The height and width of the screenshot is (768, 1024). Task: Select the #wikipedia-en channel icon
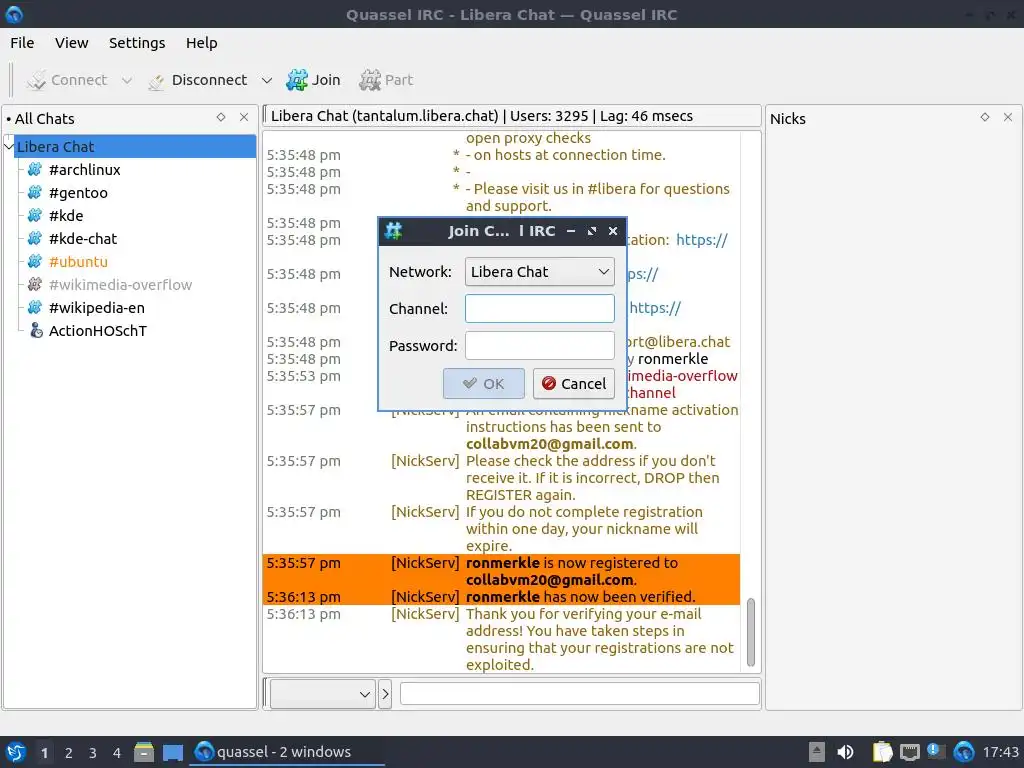click(35, 308)
